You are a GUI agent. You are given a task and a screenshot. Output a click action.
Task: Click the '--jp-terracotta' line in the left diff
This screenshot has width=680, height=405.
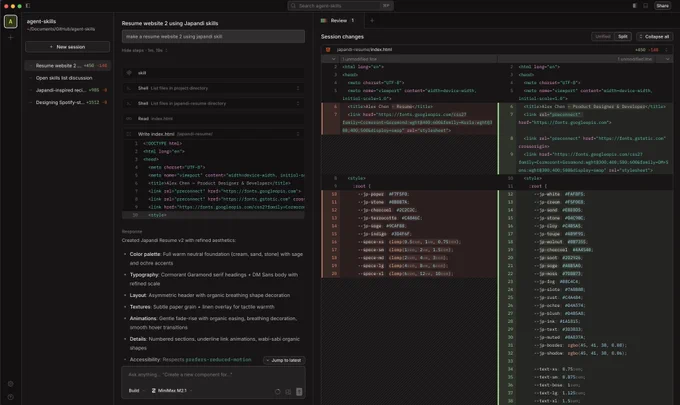[x=389, y=218]
